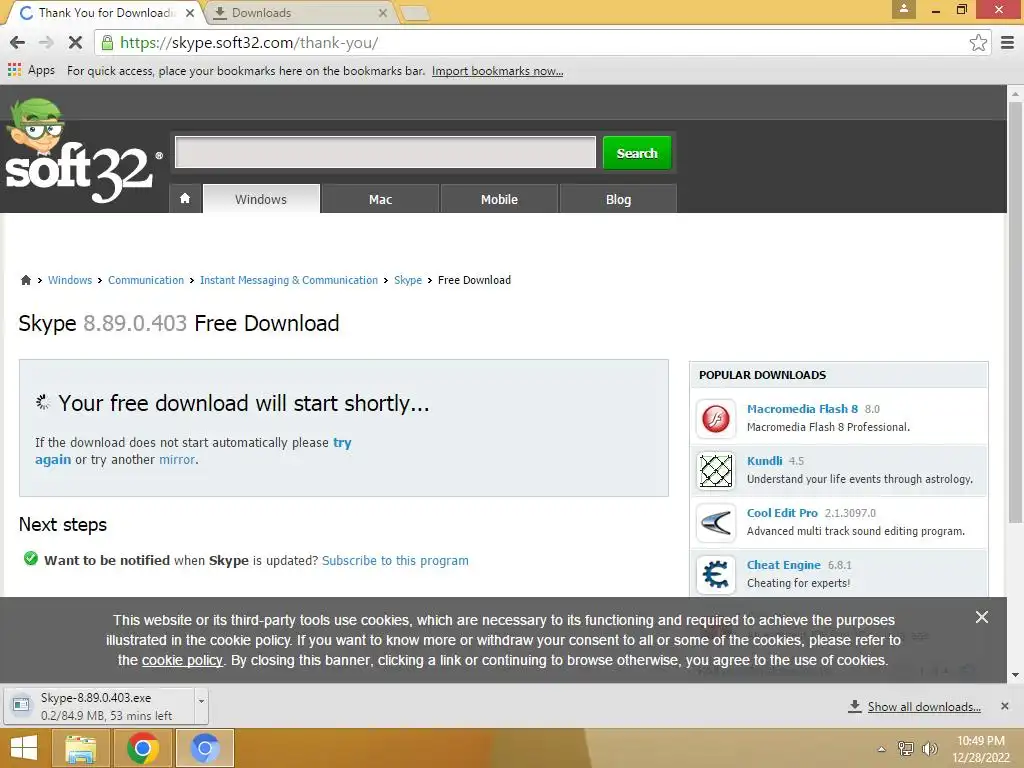Image resolution: width=1024 pixels, height=768 pixels.
Task: Stop page loading with the X button
Action: click(75, 43)
